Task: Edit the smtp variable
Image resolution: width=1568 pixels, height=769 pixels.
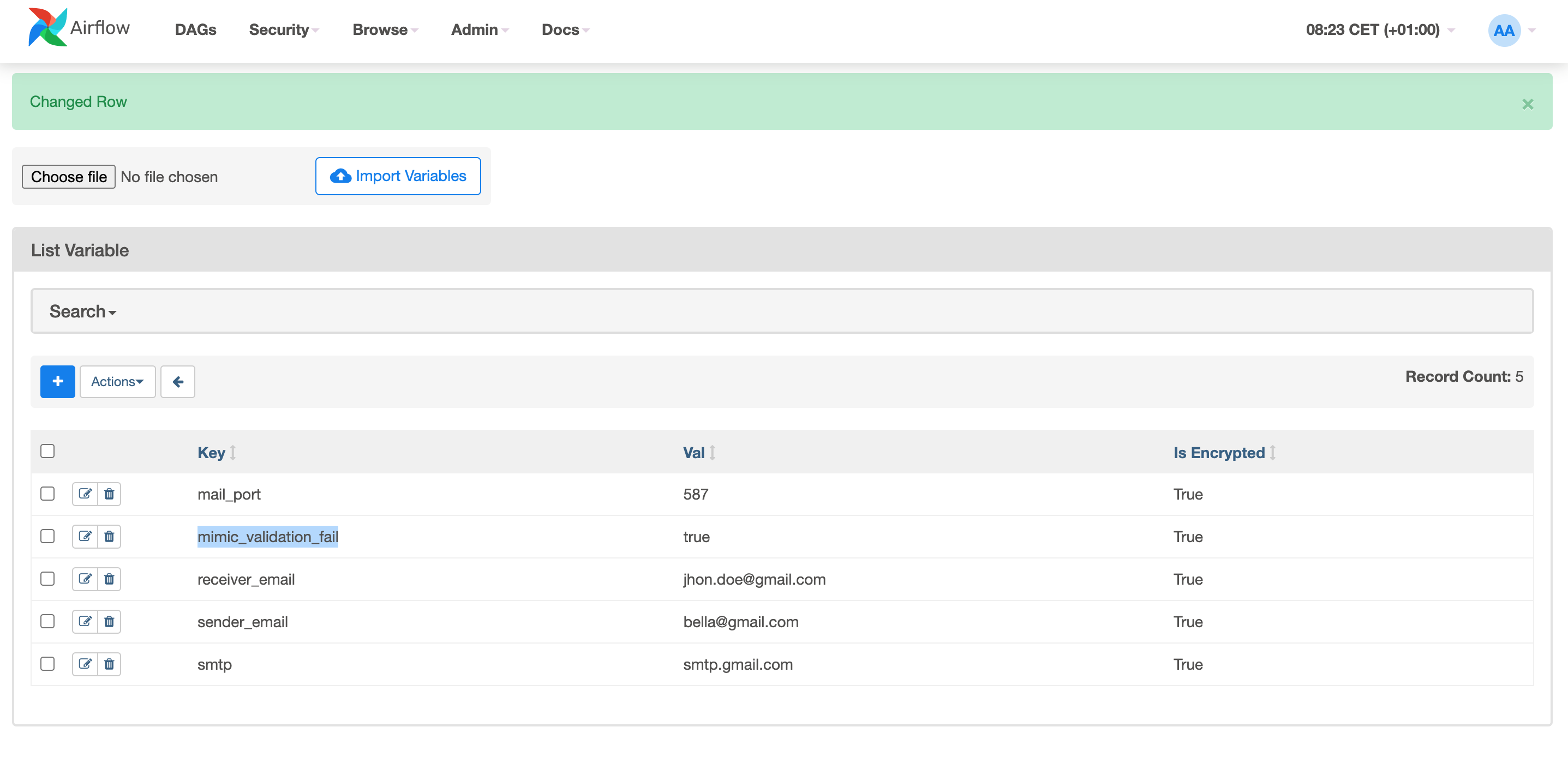Action: 85,664
